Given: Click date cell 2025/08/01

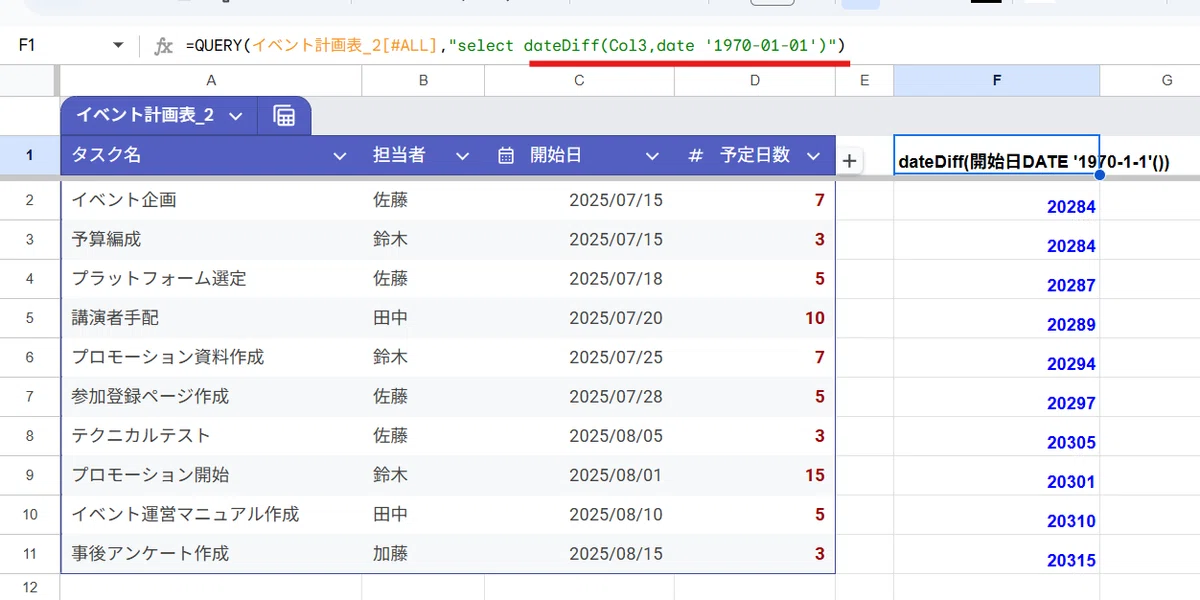Looking at the screenshot, I should 579,475.
